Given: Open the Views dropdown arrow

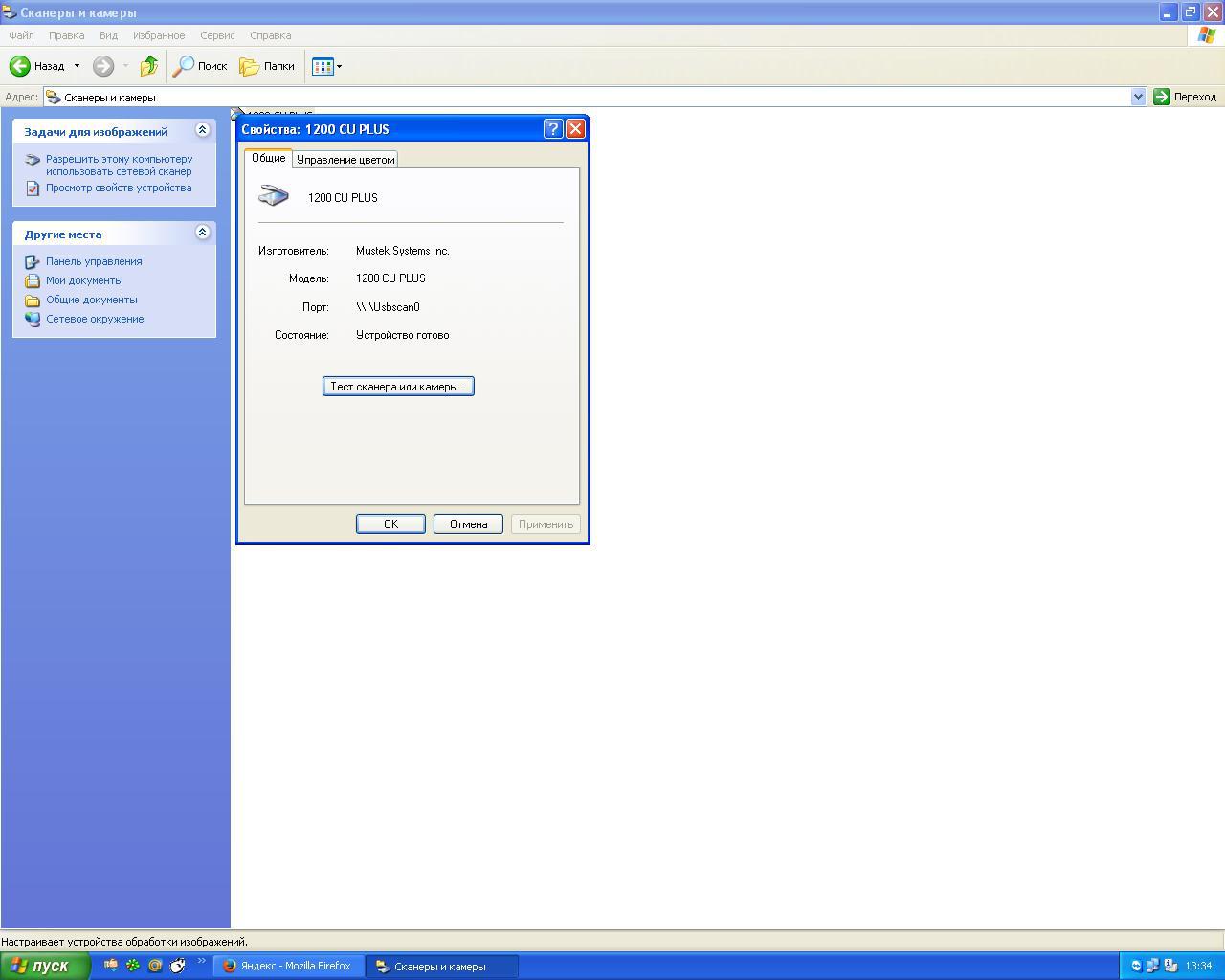Looking at the screenshot, I should tap(339, 66).
